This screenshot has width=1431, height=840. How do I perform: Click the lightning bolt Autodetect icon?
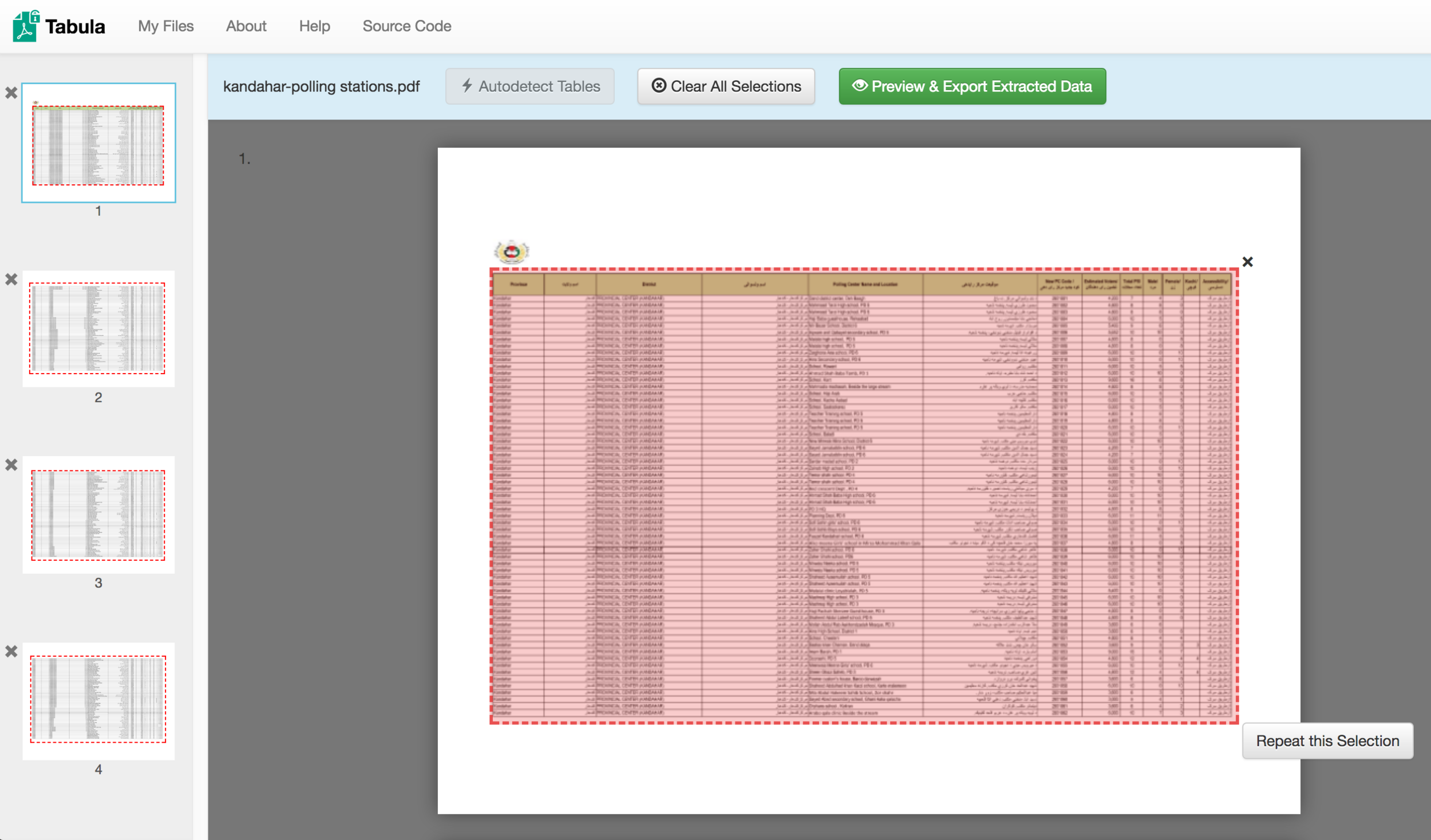467,86
